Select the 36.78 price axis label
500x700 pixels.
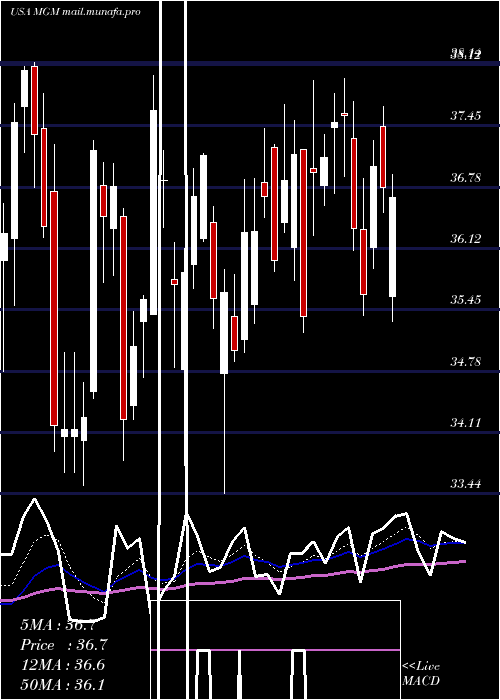[465, 178]
